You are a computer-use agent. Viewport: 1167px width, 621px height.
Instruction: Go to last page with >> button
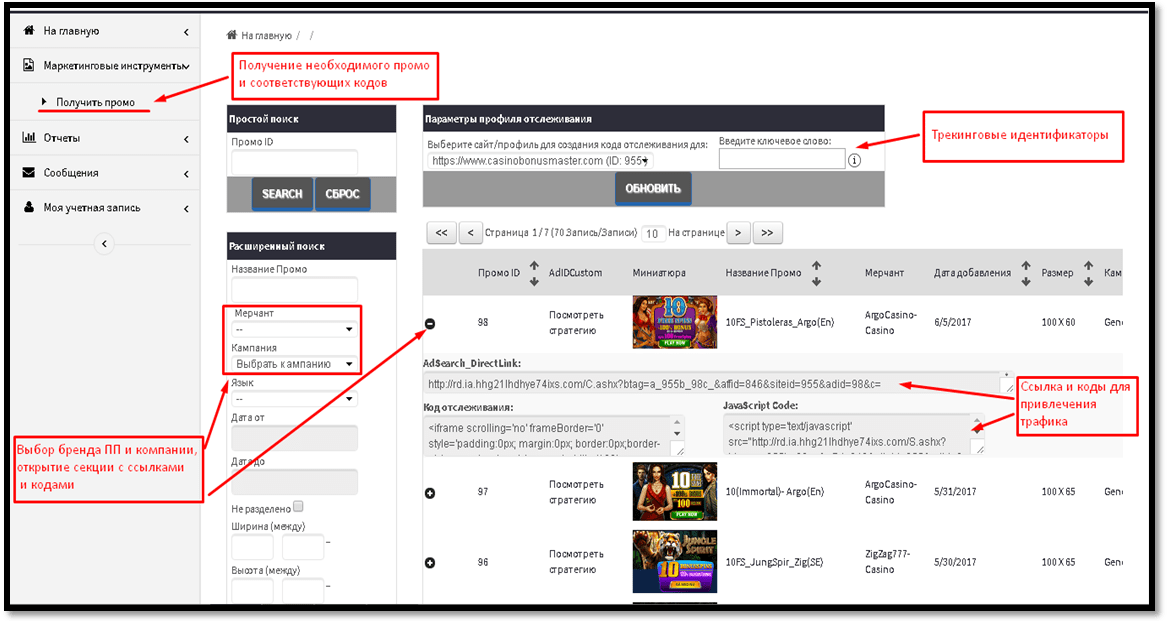(x=767, y=233)
